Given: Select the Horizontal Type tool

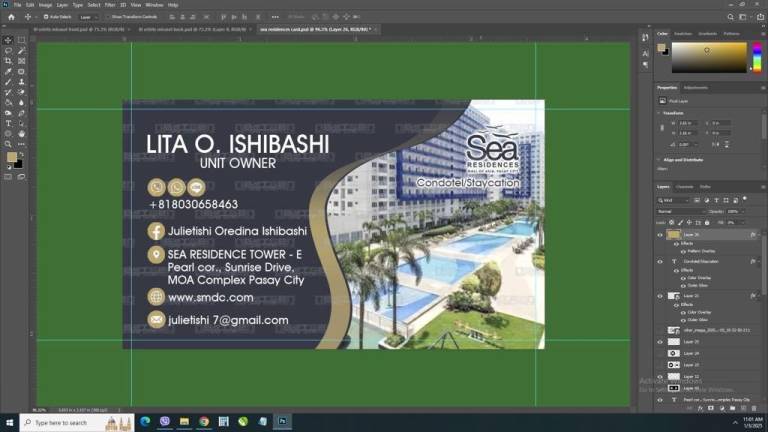Looking at the screenshot, I should 8,123.
